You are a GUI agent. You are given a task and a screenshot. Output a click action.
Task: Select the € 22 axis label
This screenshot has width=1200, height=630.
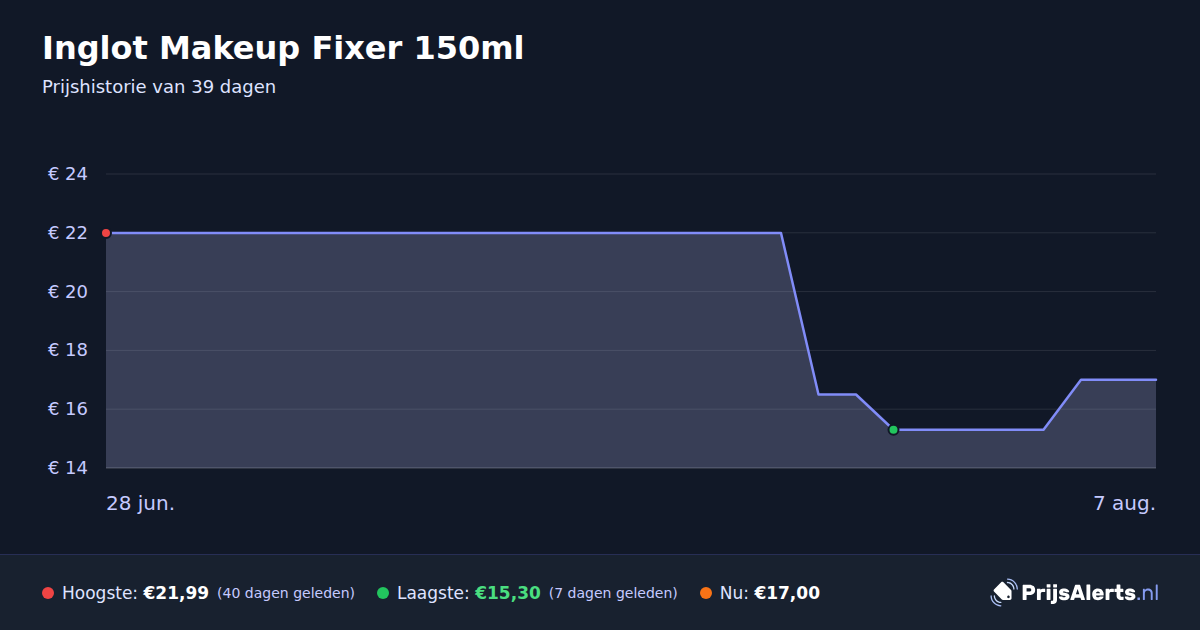pyautogui.click(x=68, y=233)
